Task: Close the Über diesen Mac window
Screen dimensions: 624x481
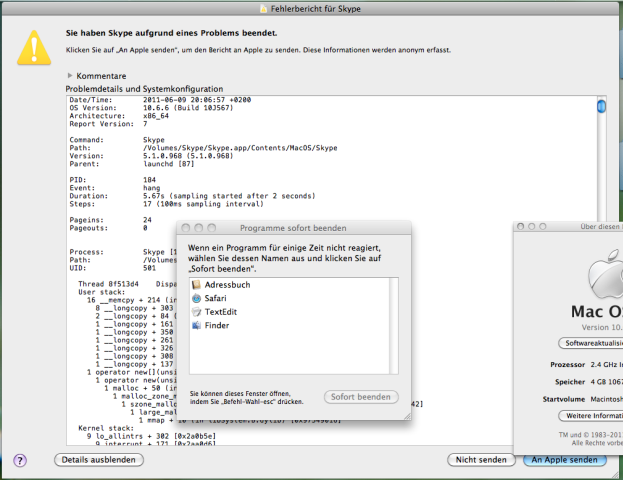Action: pos(521,226)
